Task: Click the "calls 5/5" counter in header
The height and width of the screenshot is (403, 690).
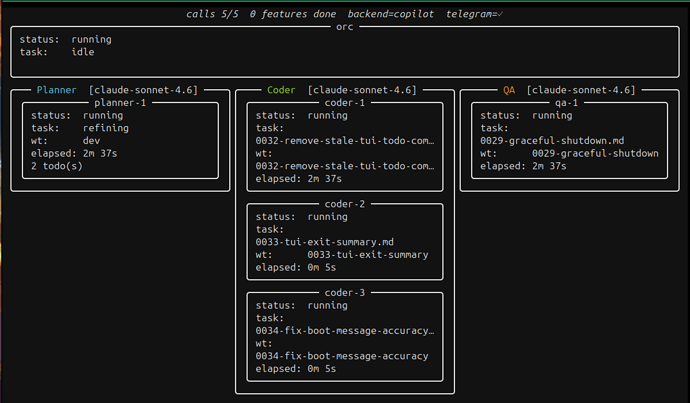Action: (212, 14)
